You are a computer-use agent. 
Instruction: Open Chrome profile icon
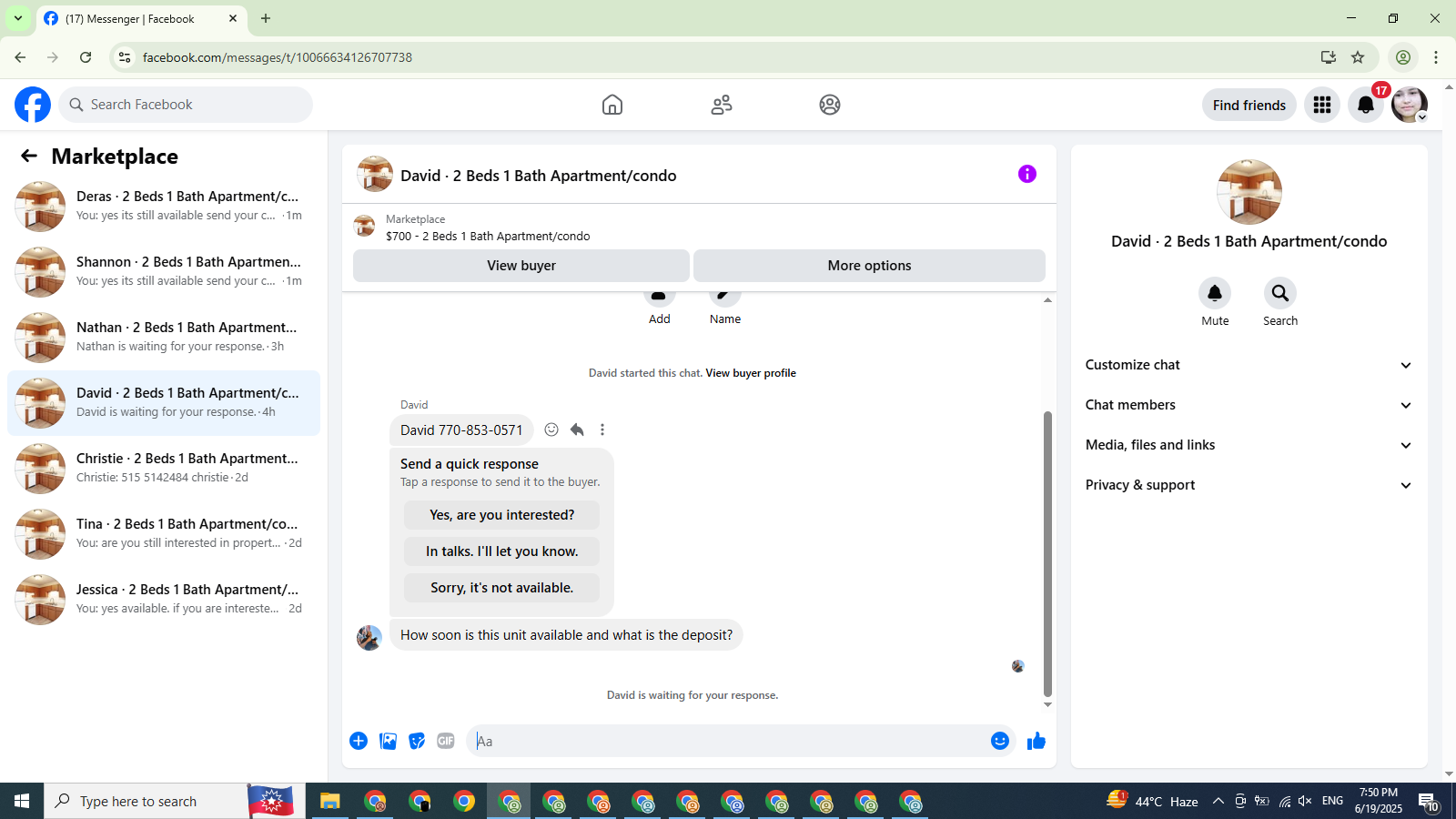1403,57
